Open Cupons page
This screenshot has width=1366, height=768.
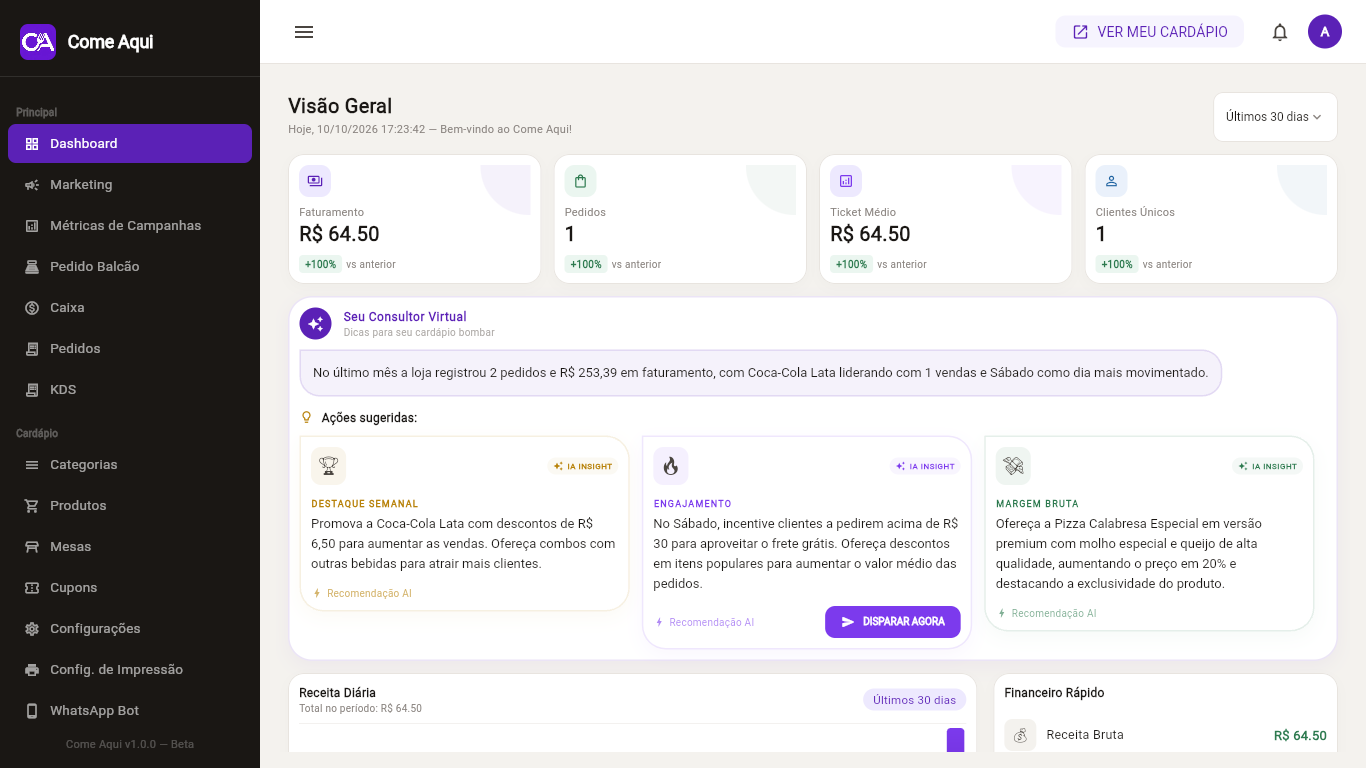point(130,587)
